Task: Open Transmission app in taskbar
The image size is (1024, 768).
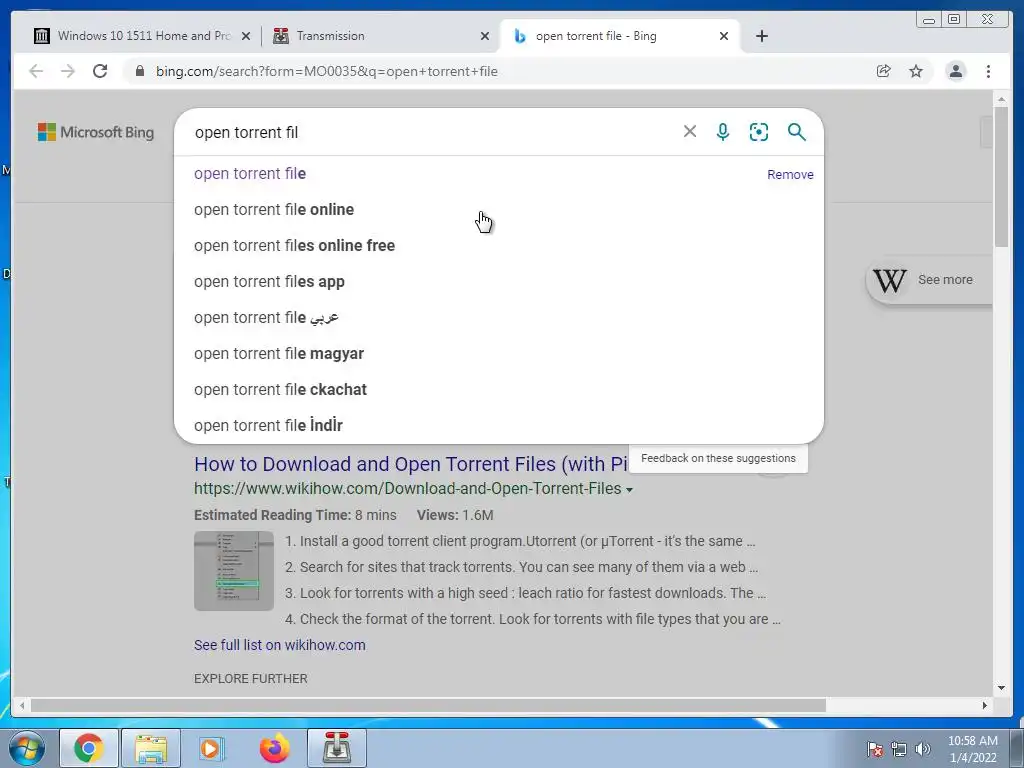Action: point(337,748)
